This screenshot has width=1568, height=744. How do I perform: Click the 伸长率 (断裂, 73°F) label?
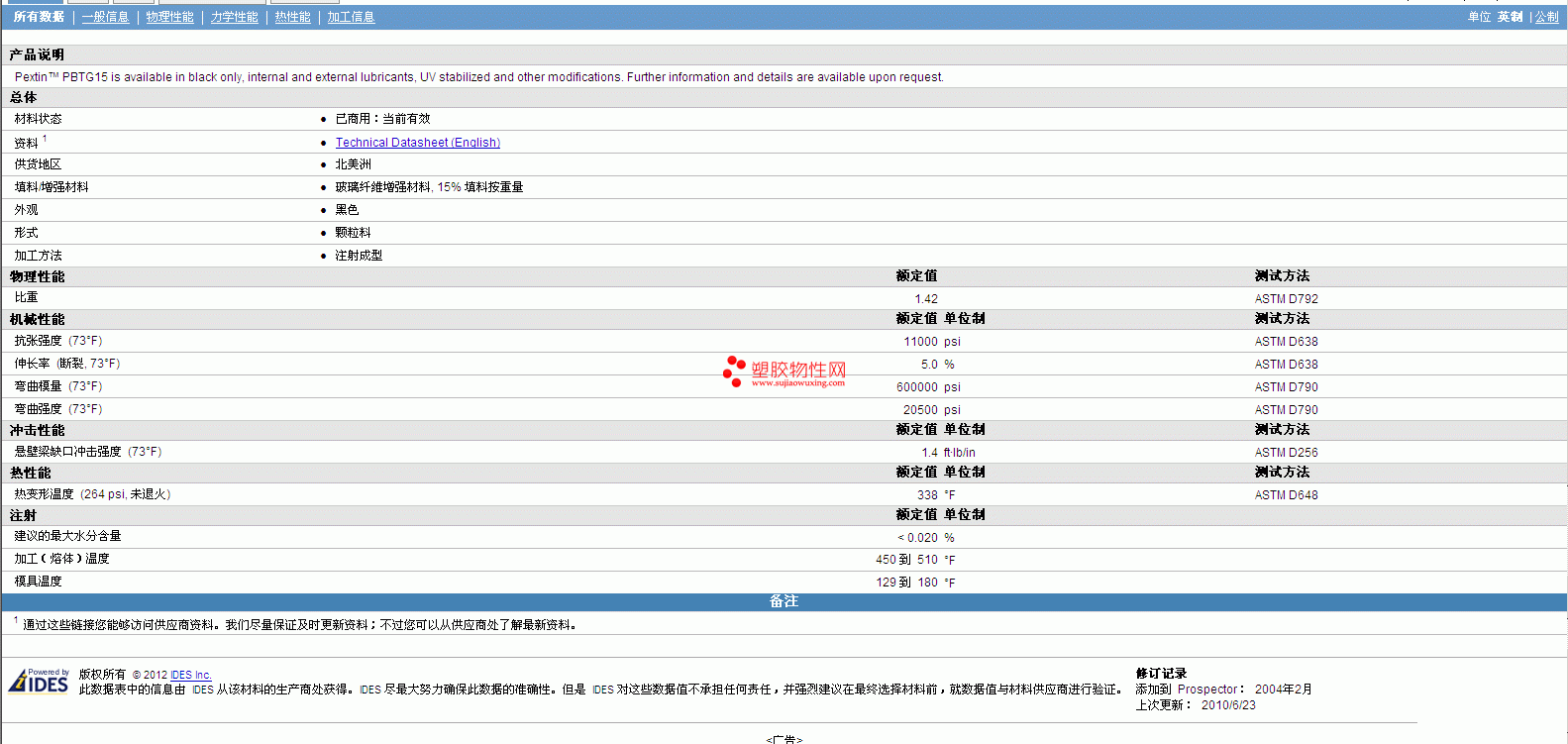pos(67,364)
